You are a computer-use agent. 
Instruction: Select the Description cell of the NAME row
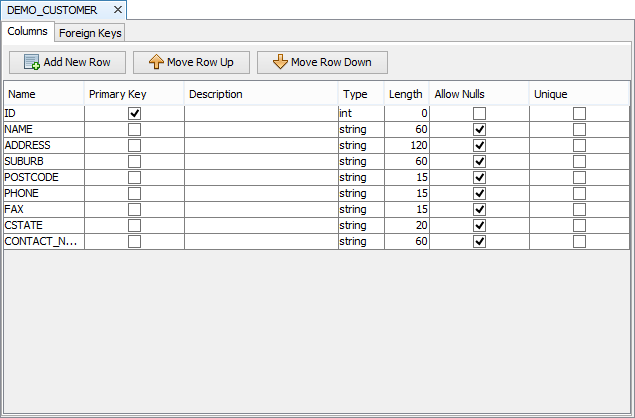(261, 130)
